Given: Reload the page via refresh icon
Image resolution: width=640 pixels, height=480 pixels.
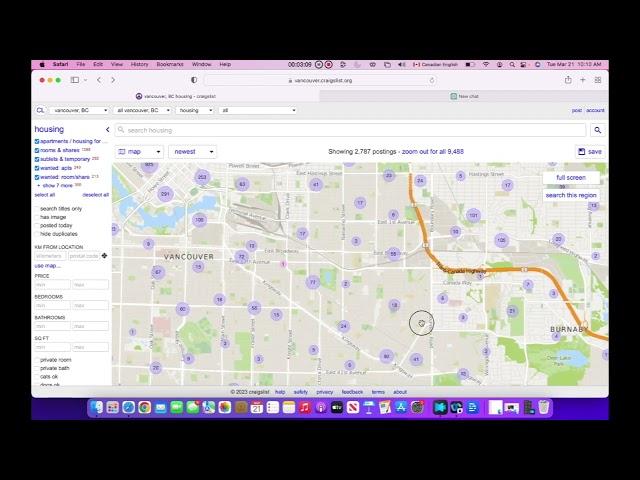Looking at the screenshot, I should click(432, 80).
